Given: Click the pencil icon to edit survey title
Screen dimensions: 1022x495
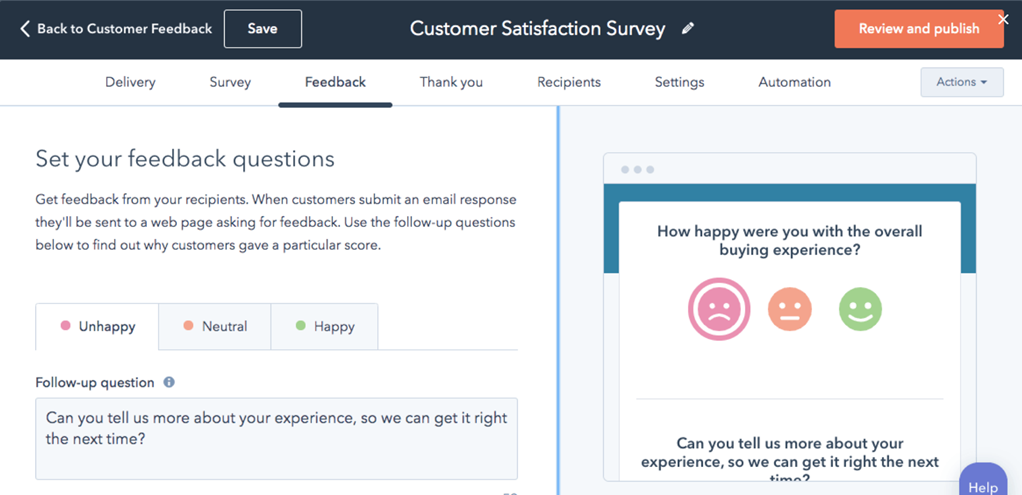Looking at the screenshot, I should 688,29.
